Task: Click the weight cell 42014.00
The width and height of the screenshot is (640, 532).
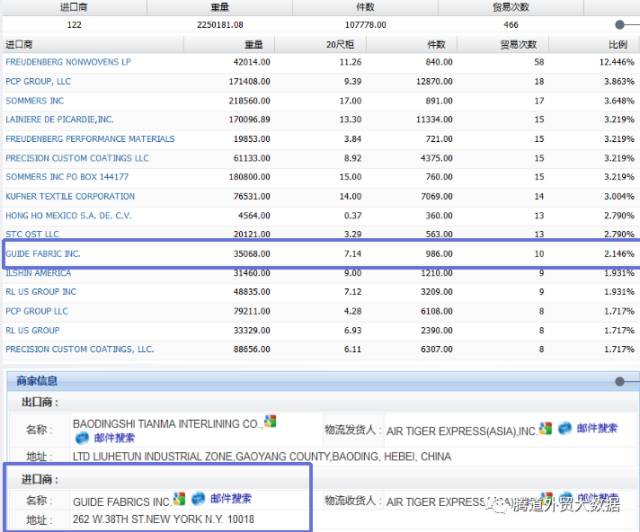Action: pos(252,62)
